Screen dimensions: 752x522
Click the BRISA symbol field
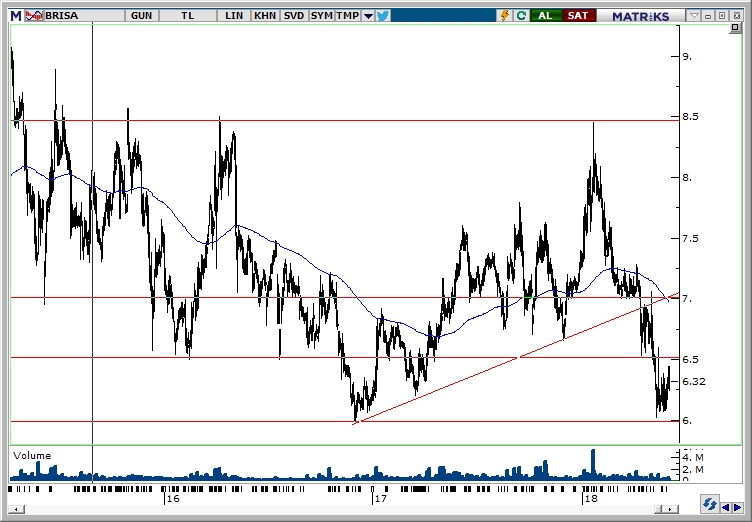click(84, 16)
